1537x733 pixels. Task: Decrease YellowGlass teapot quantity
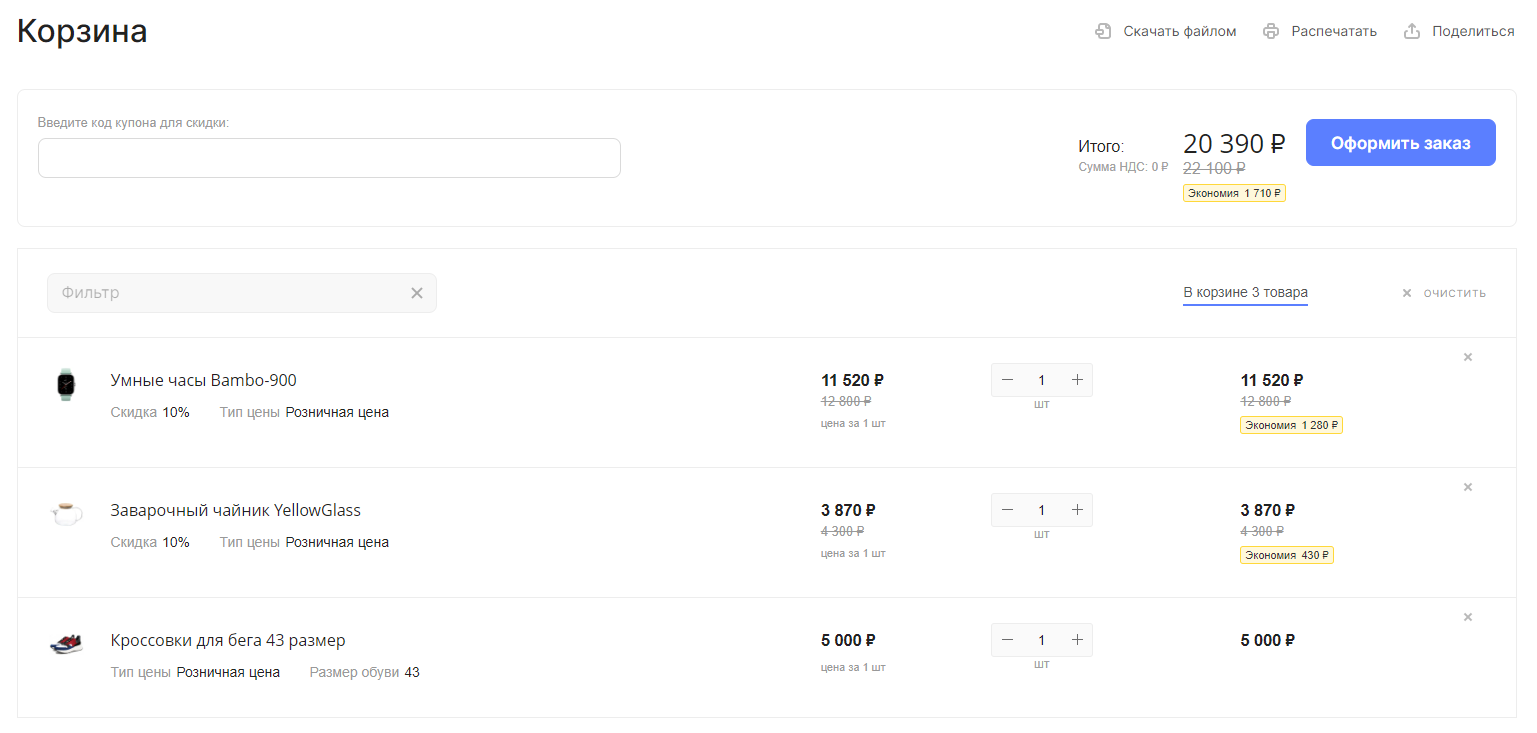coord(1007,510)
